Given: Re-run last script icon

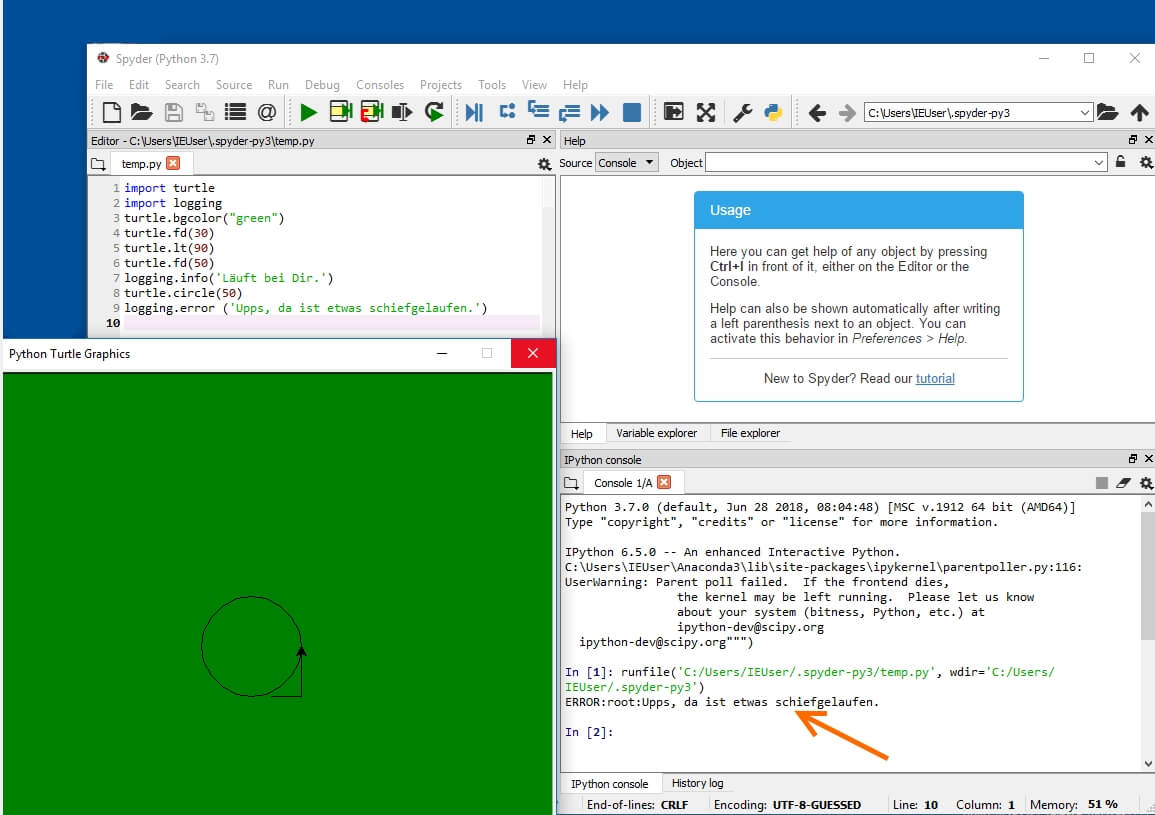Looking at the screenshot, I should coord(434,113).
